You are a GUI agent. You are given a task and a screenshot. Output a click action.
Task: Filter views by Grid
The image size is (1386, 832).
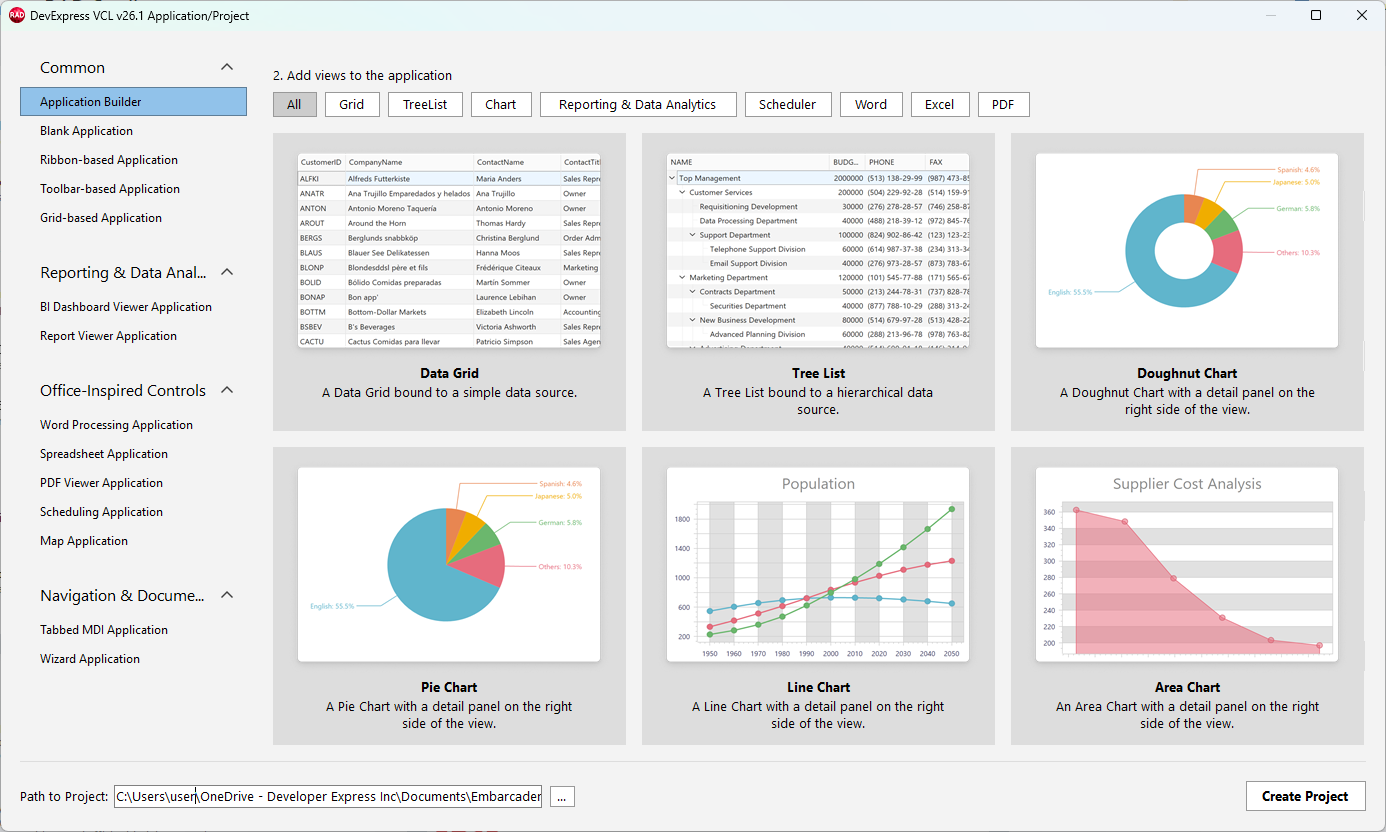352,104
